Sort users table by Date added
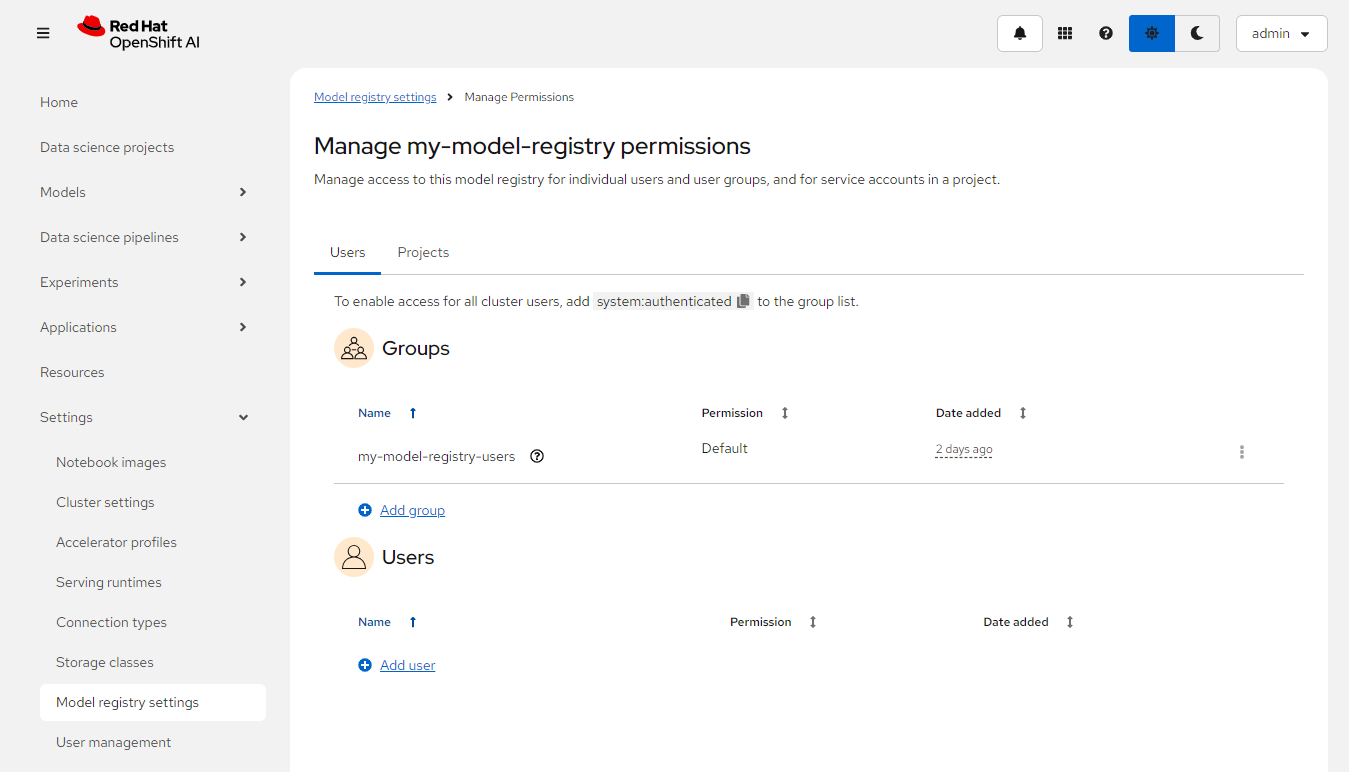The width and height of the screenshot is (1349, 772). pyautogui.click(x=1029, y=622)
